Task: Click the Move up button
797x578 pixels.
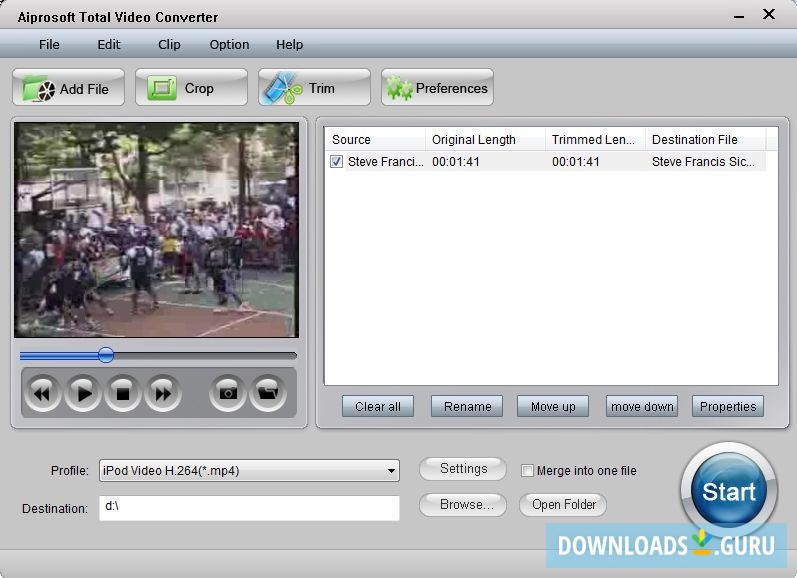Action: tap(553, 407)
